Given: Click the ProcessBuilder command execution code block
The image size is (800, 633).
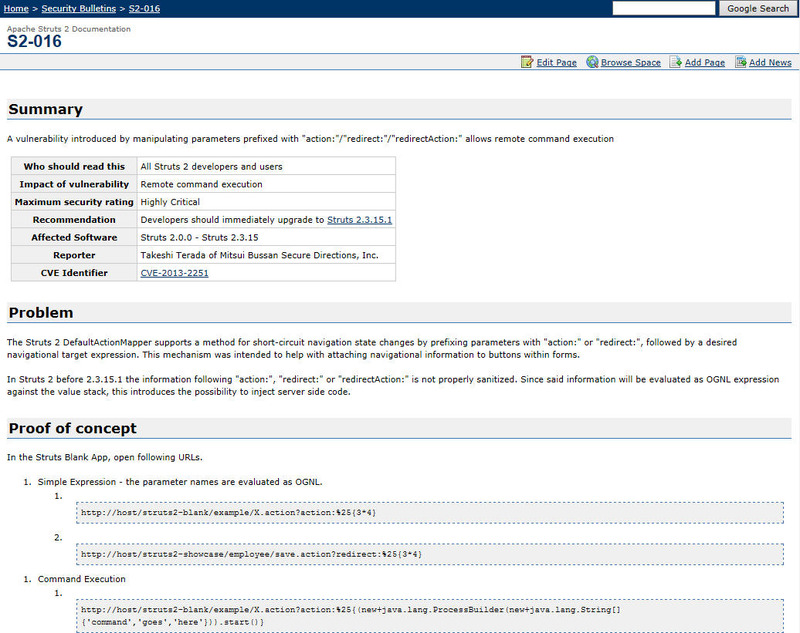Looking at the screenshot, I should click(x=429, y=615).
